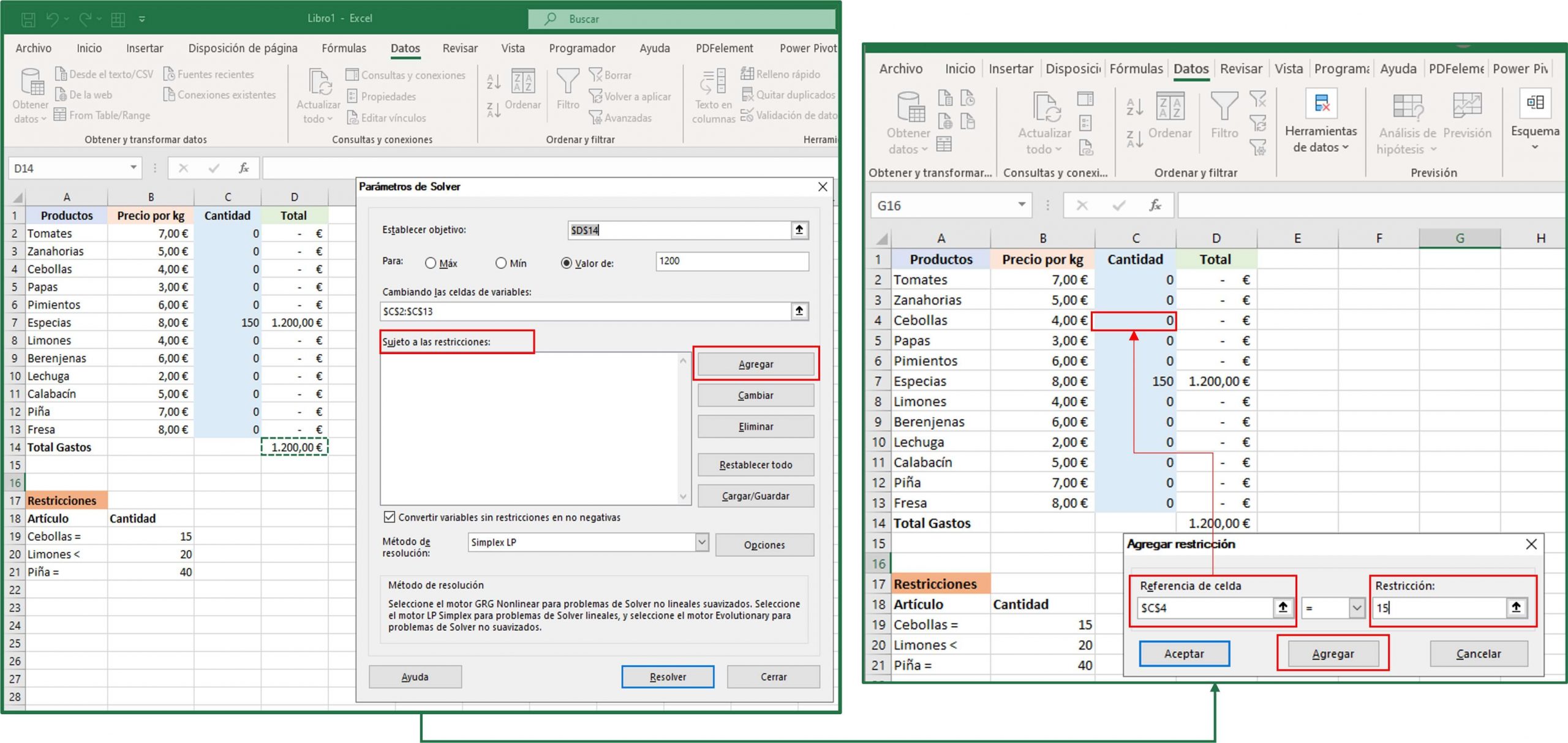
Task: Click Aceptar in the Agregar restricción dialog
Action: pyautogui.click(x=1184, y=654)
